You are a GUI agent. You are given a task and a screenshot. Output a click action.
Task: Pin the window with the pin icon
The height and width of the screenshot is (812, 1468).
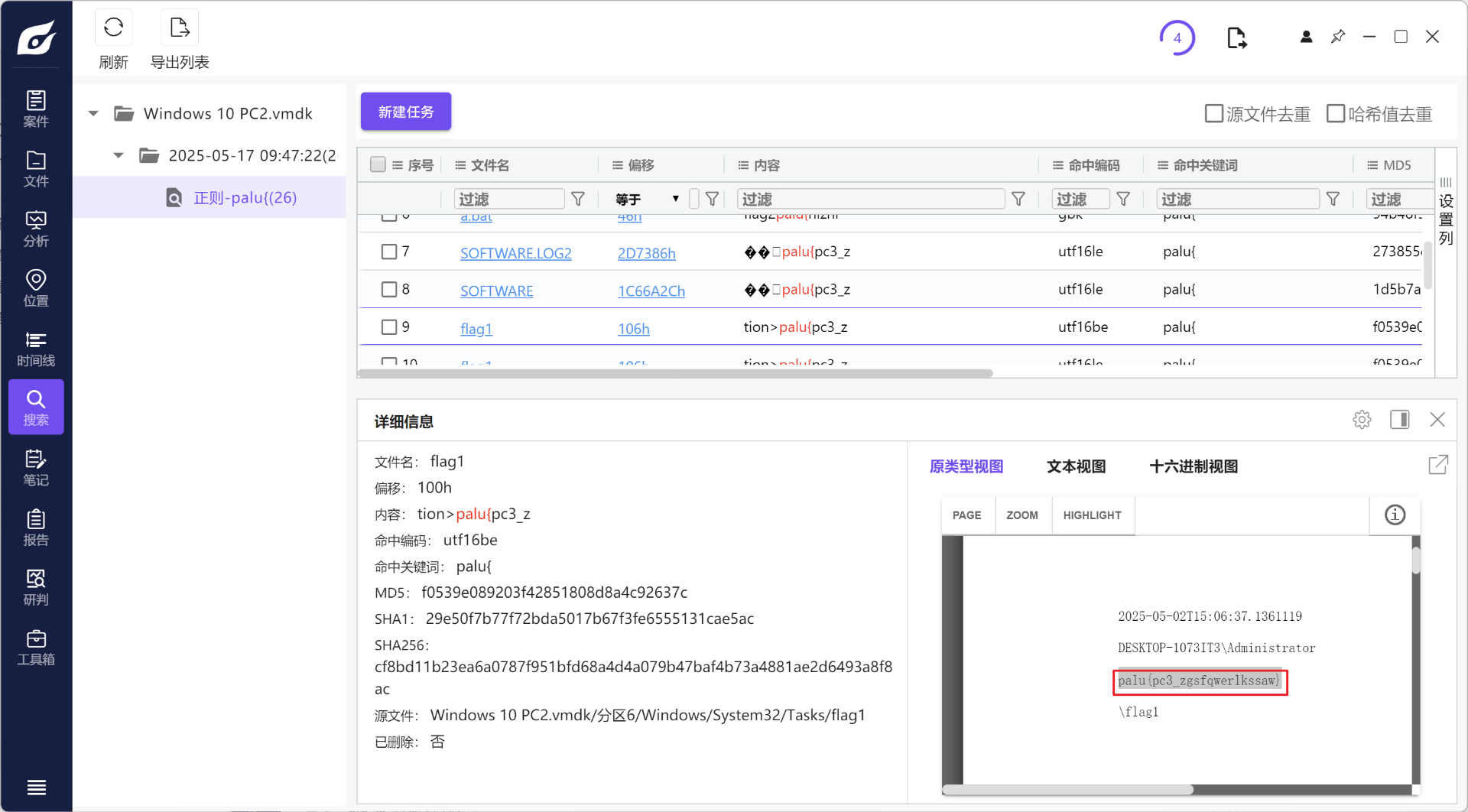[1338, 37]
